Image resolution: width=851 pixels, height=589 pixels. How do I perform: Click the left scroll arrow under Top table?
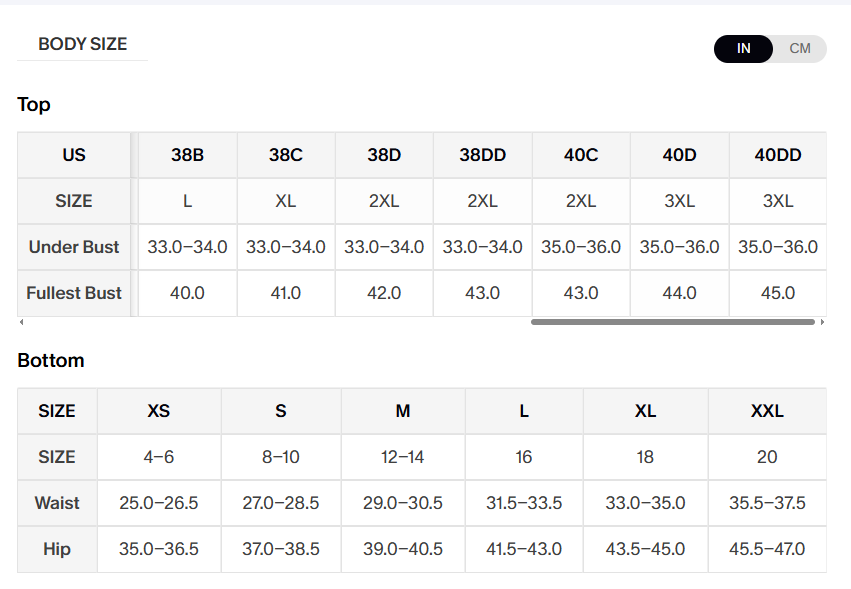coord(21,322)
